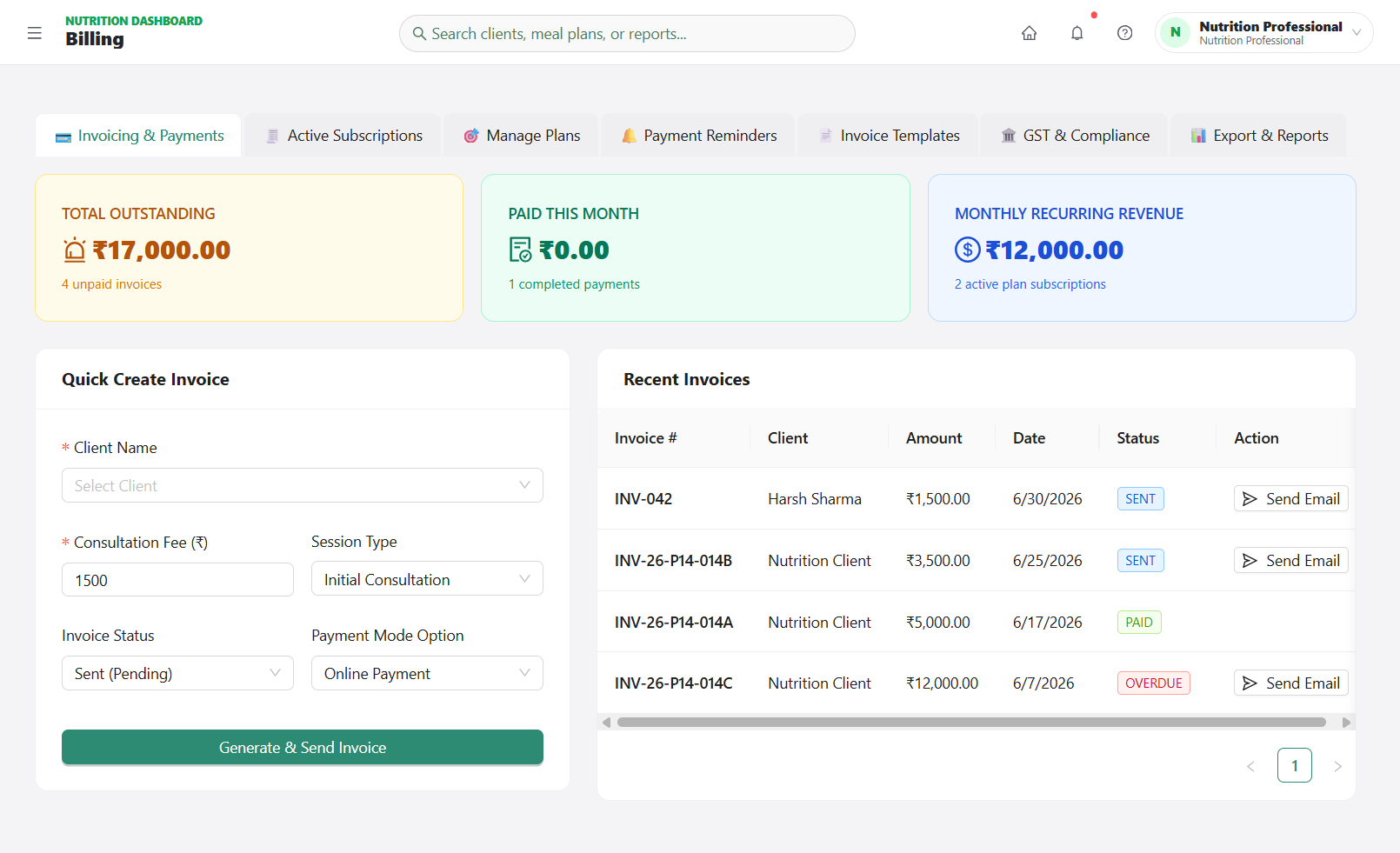
Task: Click Generate & Send Invoice button
Action: point(303,747)
